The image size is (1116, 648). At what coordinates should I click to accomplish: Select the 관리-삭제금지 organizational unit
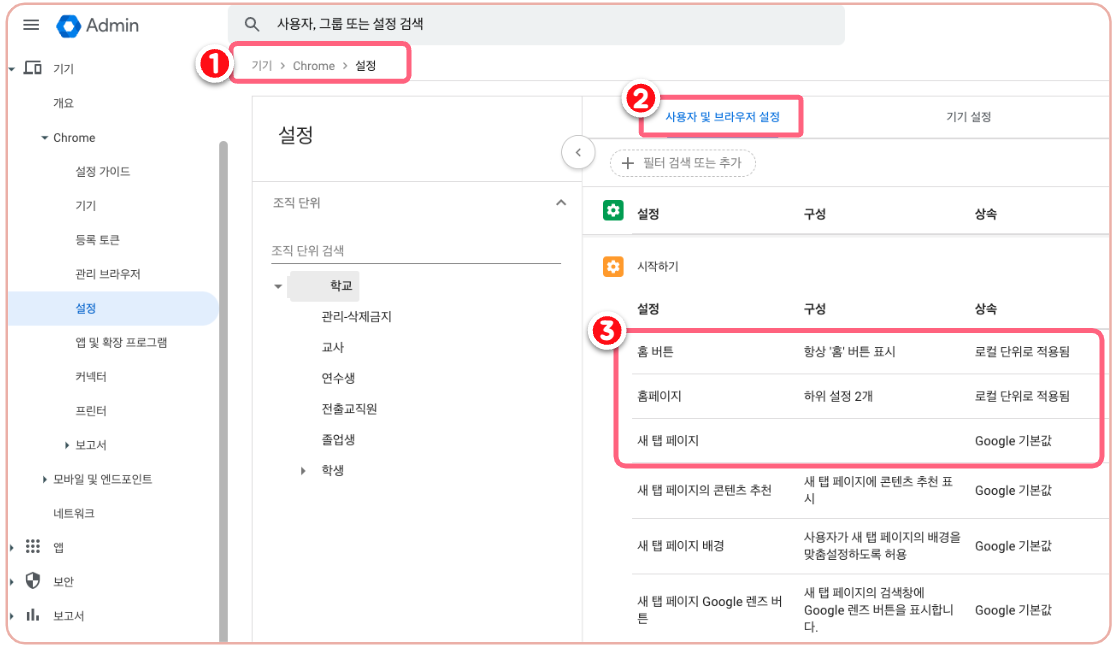357,317
